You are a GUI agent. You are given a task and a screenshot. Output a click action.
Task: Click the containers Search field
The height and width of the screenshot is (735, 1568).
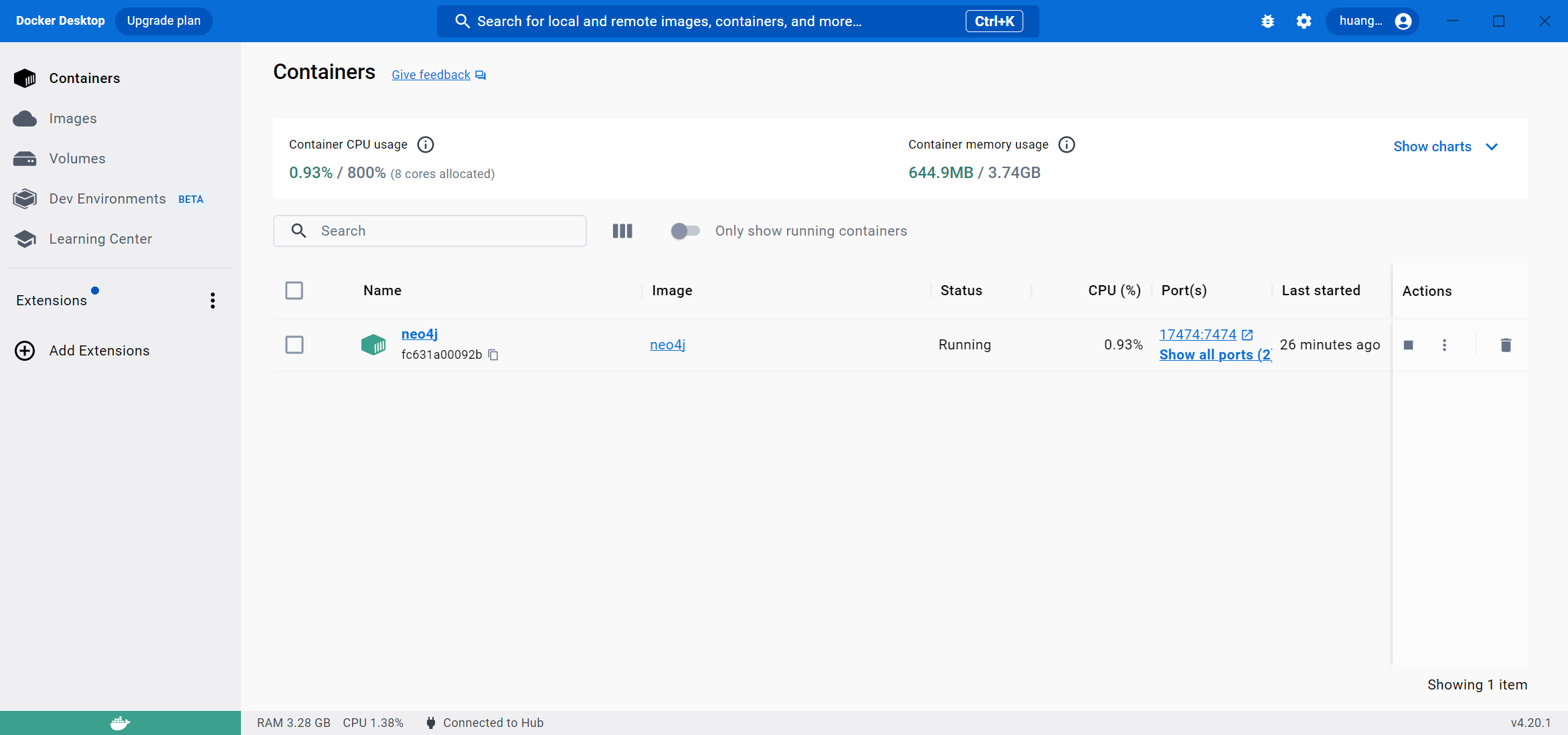(430, 231)
